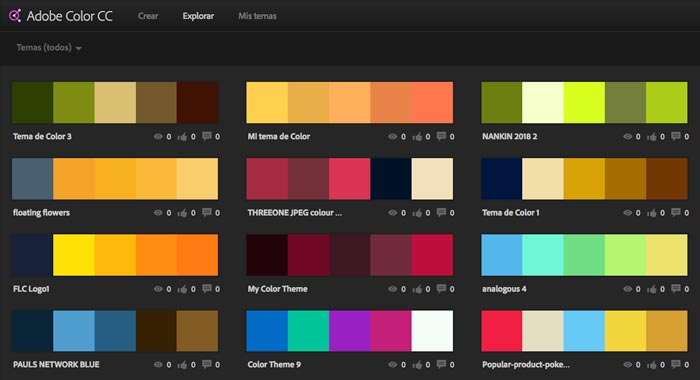The width and height of the screenshot is (700, 380).
Task: Select crimson swatch in My Color Theme
Action: point(432,255)
